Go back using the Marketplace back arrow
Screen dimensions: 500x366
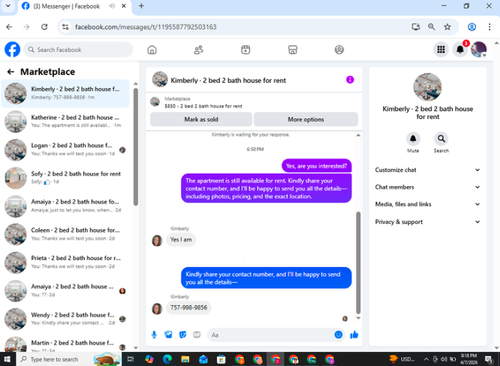point(11,72)
